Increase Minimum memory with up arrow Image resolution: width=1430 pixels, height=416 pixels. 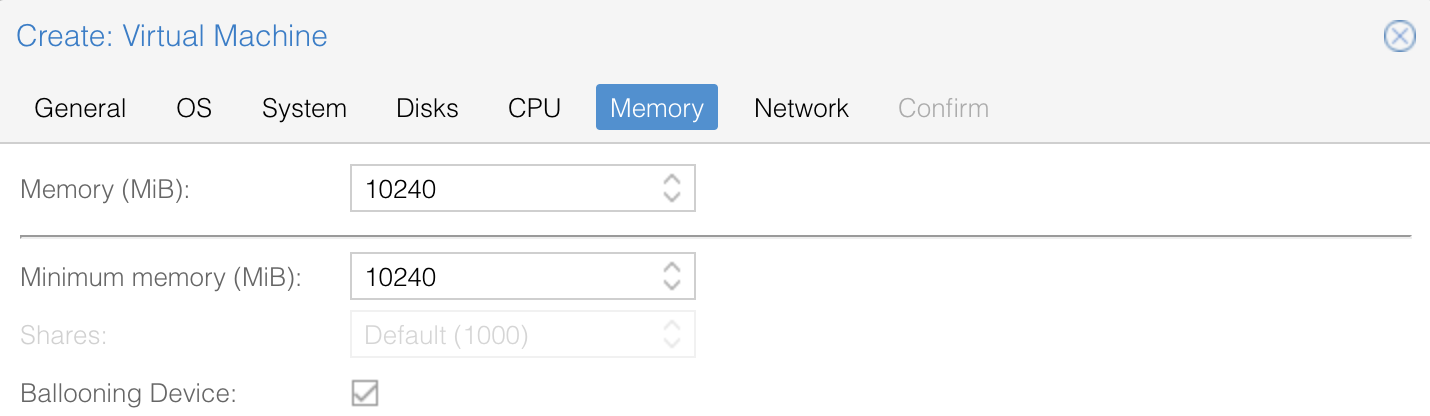click(672, 267)
